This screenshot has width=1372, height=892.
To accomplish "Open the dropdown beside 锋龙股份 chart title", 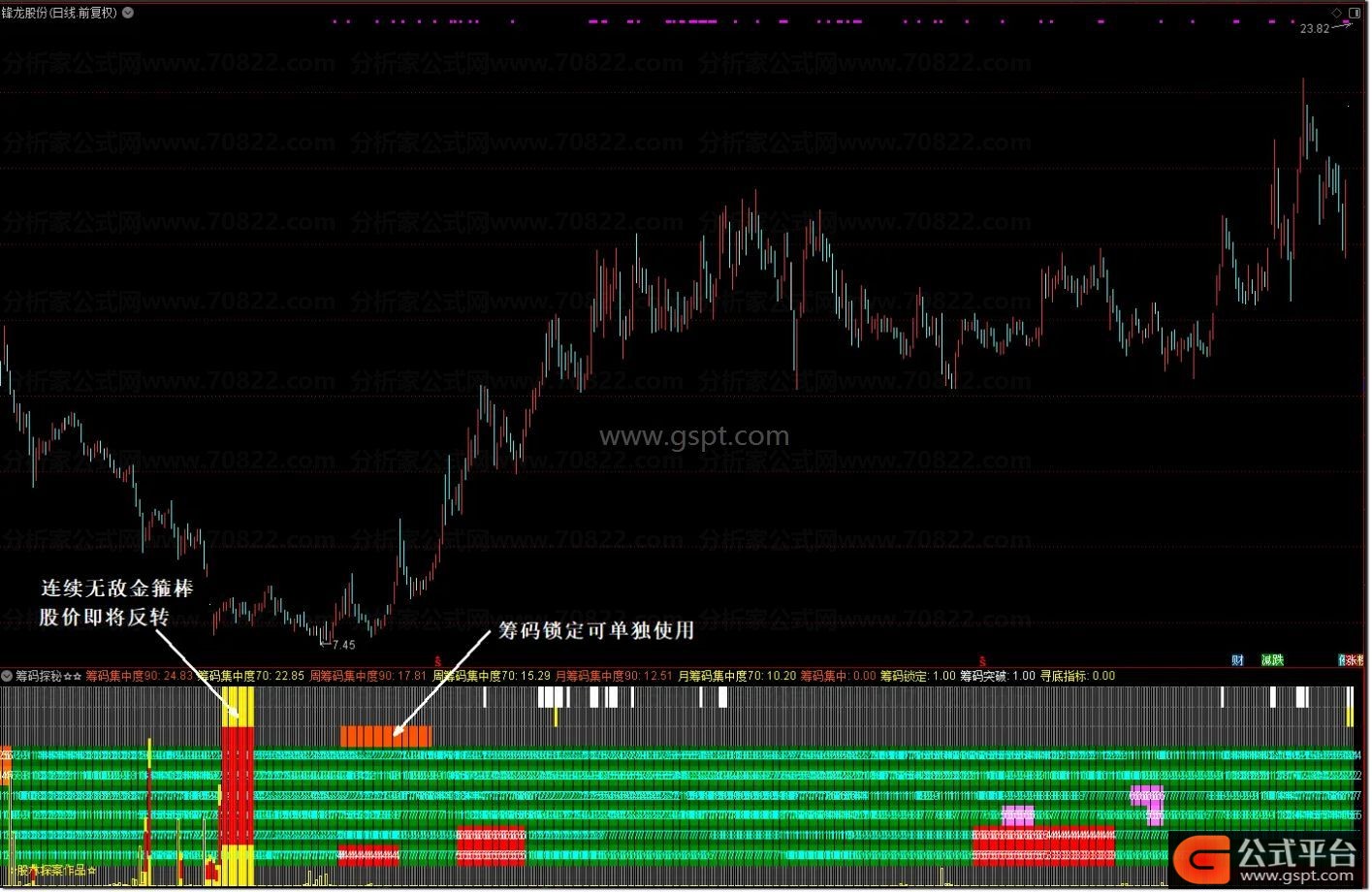I will (x=128, y=13).
